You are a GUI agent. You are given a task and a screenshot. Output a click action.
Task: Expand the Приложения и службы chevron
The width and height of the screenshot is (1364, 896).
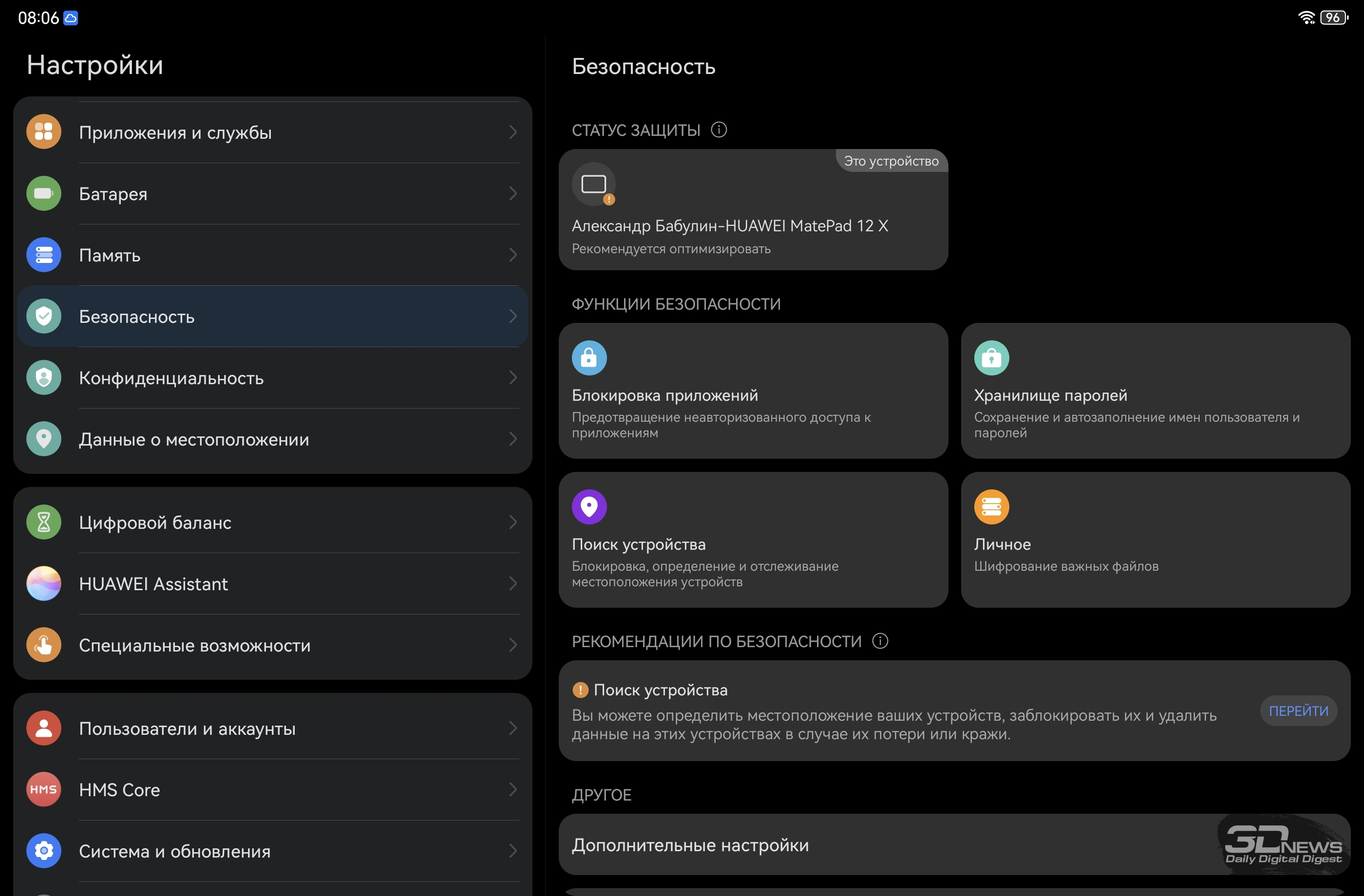(x=512, y=132)
